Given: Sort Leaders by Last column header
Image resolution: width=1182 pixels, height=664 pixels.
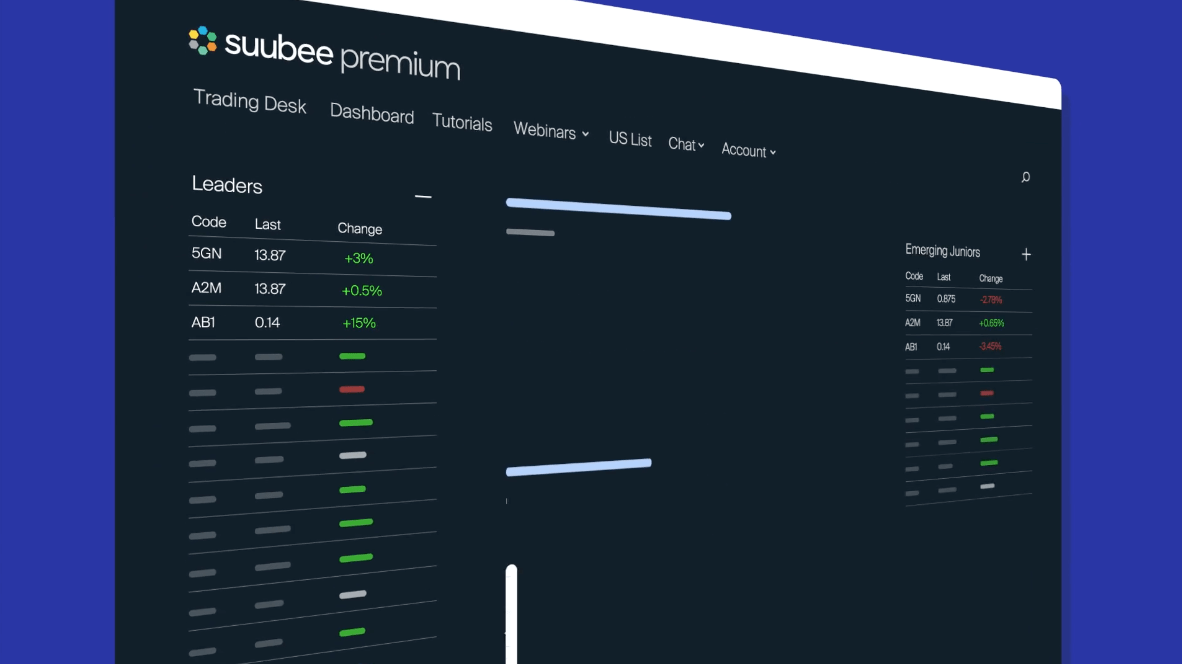Looking at the screenshot, I should tap(268, 225).
